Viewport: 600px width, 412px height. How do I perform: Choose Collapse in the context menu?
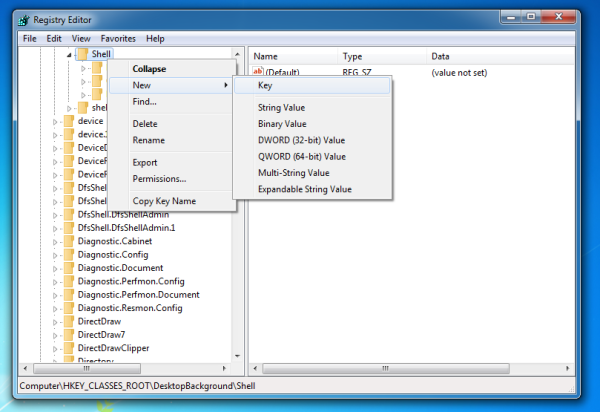tap(172, 69)
